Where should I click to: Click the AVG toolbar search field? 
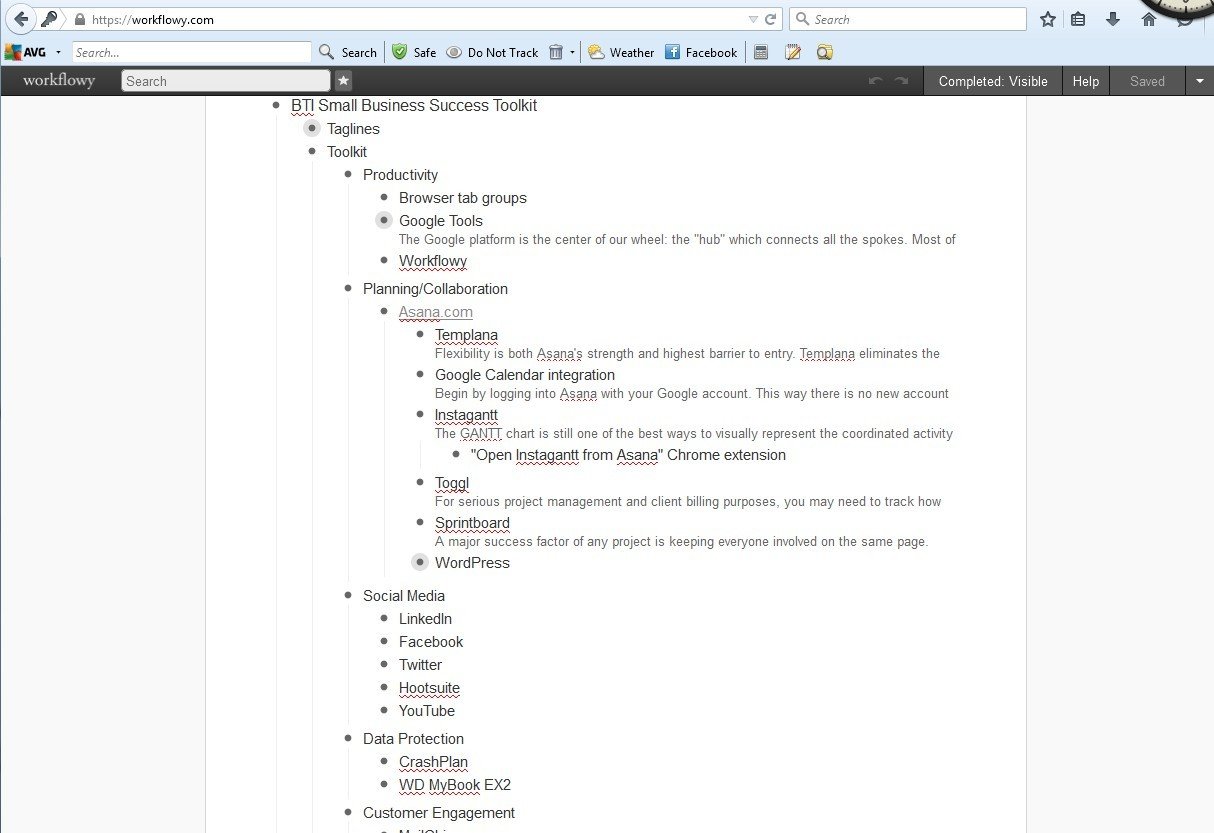click(x=191, y=52)
